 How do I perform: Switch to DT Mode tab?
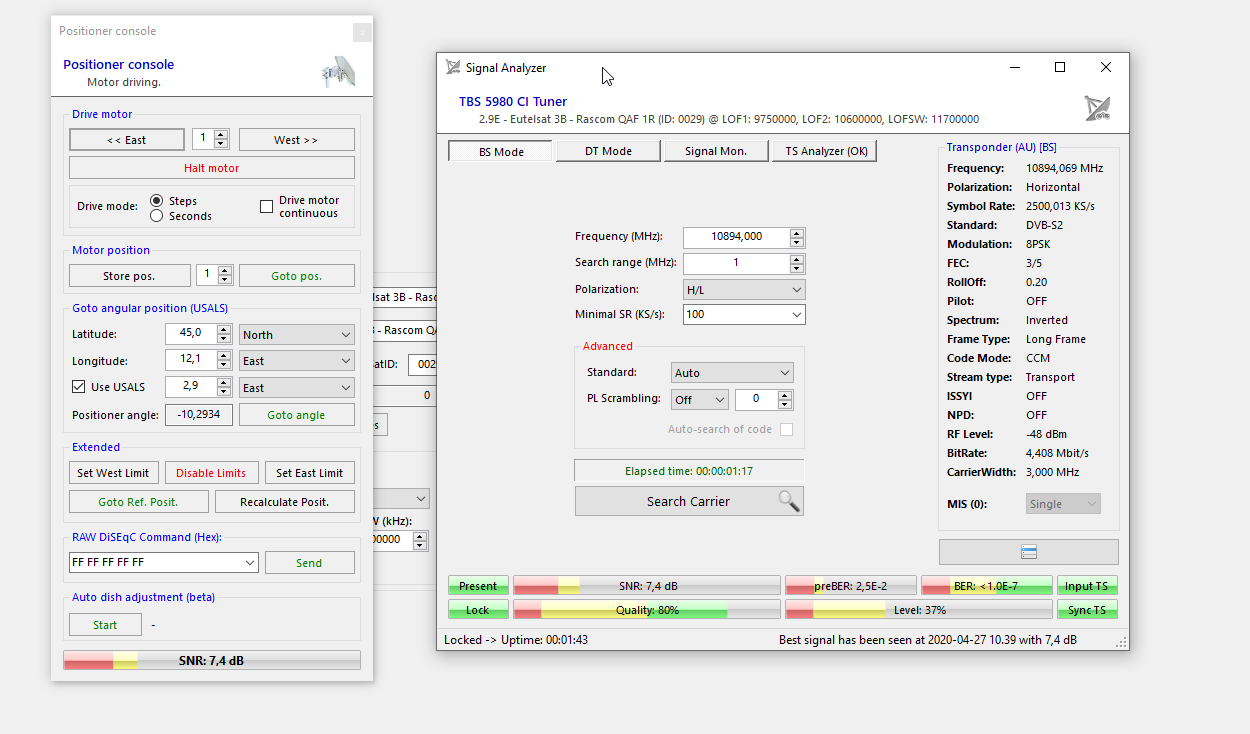(x=608, y=151)
